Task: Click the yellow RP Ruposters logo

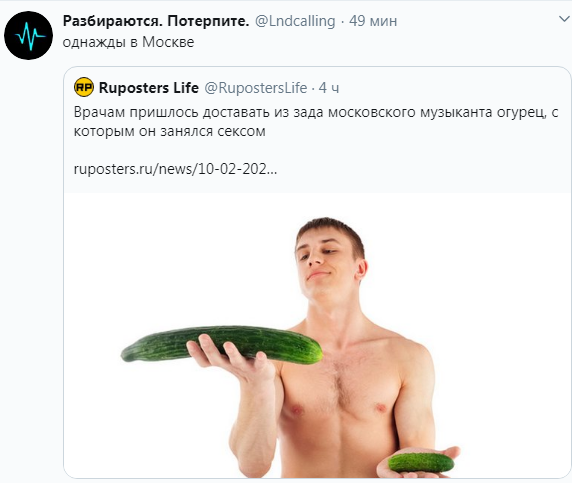Action: coord(84,88)
